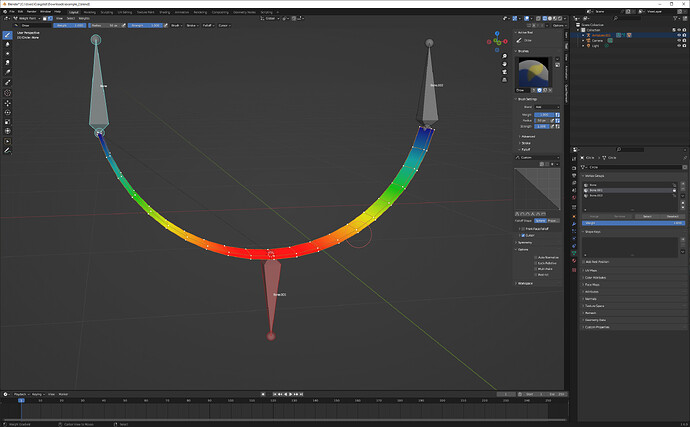
Task: Open the Weights menu in viewport header
Action: [x=84, y=18]
